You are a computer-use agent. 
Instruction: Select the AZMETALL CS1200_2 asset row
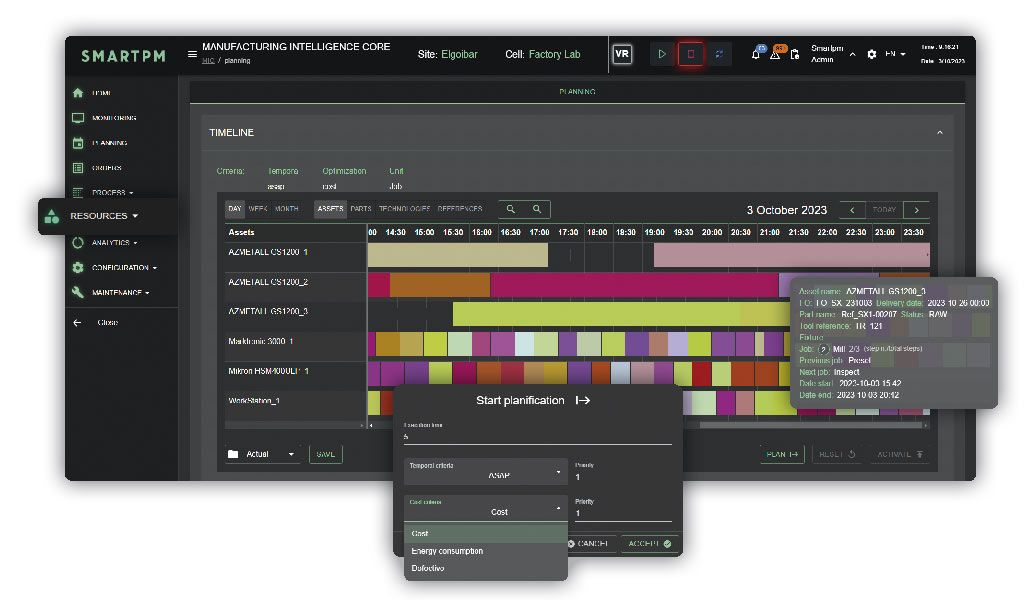coord(295,283)
